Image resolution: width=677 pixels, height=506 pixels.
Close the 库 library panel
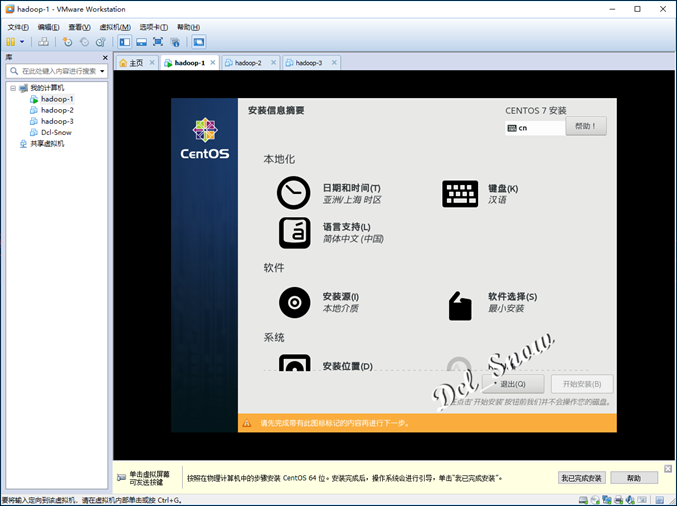coord(105,57)
